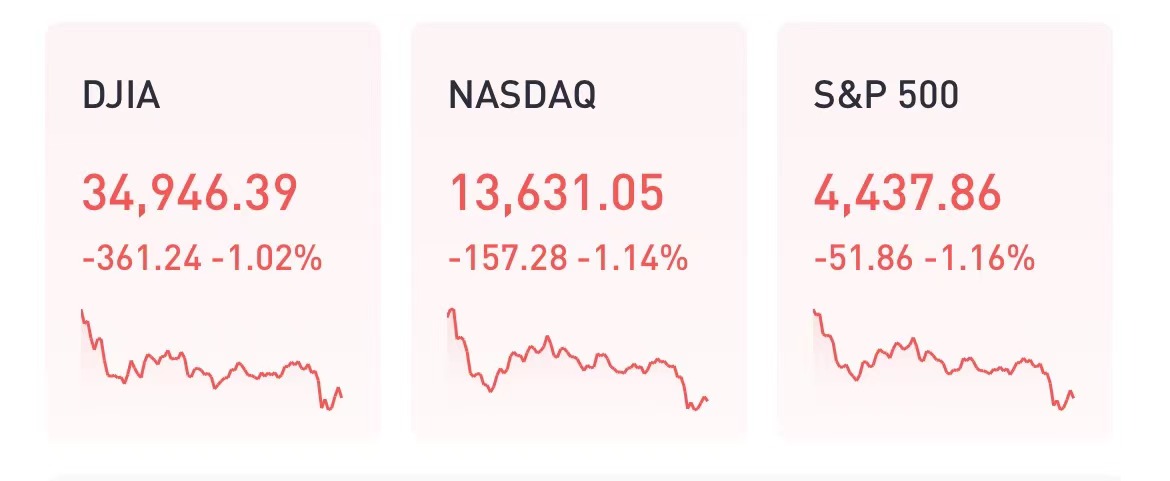Select the NASDAQ point change -157.28

click(508, 260)
